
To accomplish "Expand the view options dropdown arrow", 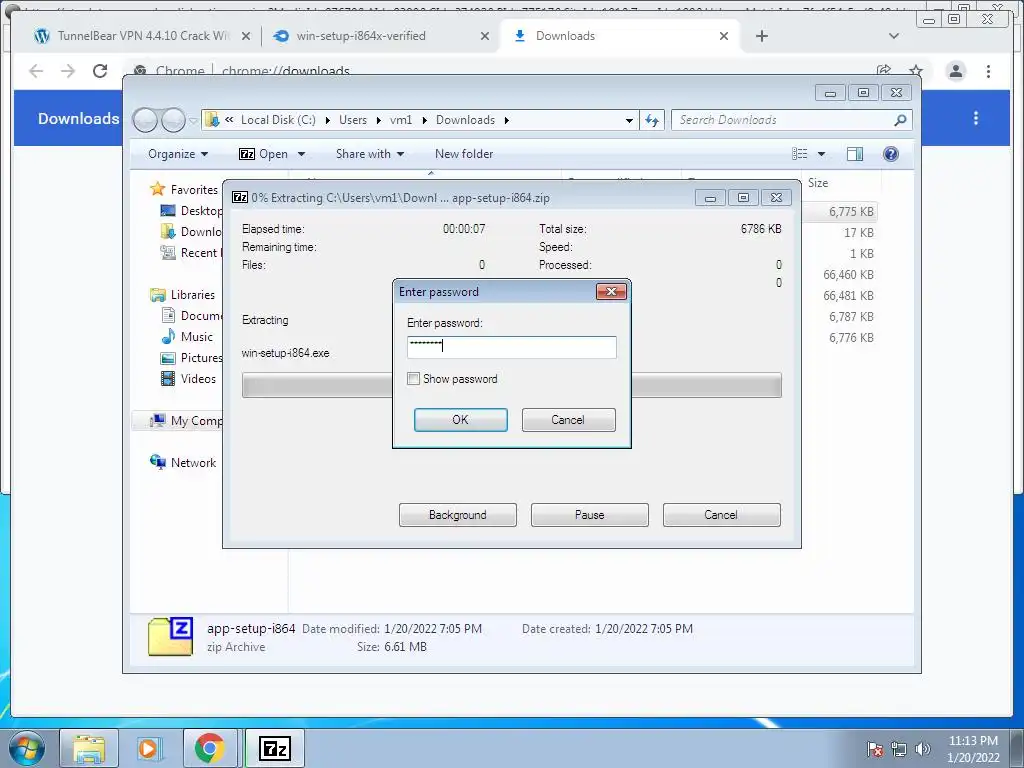I will [x=822, y=154].
